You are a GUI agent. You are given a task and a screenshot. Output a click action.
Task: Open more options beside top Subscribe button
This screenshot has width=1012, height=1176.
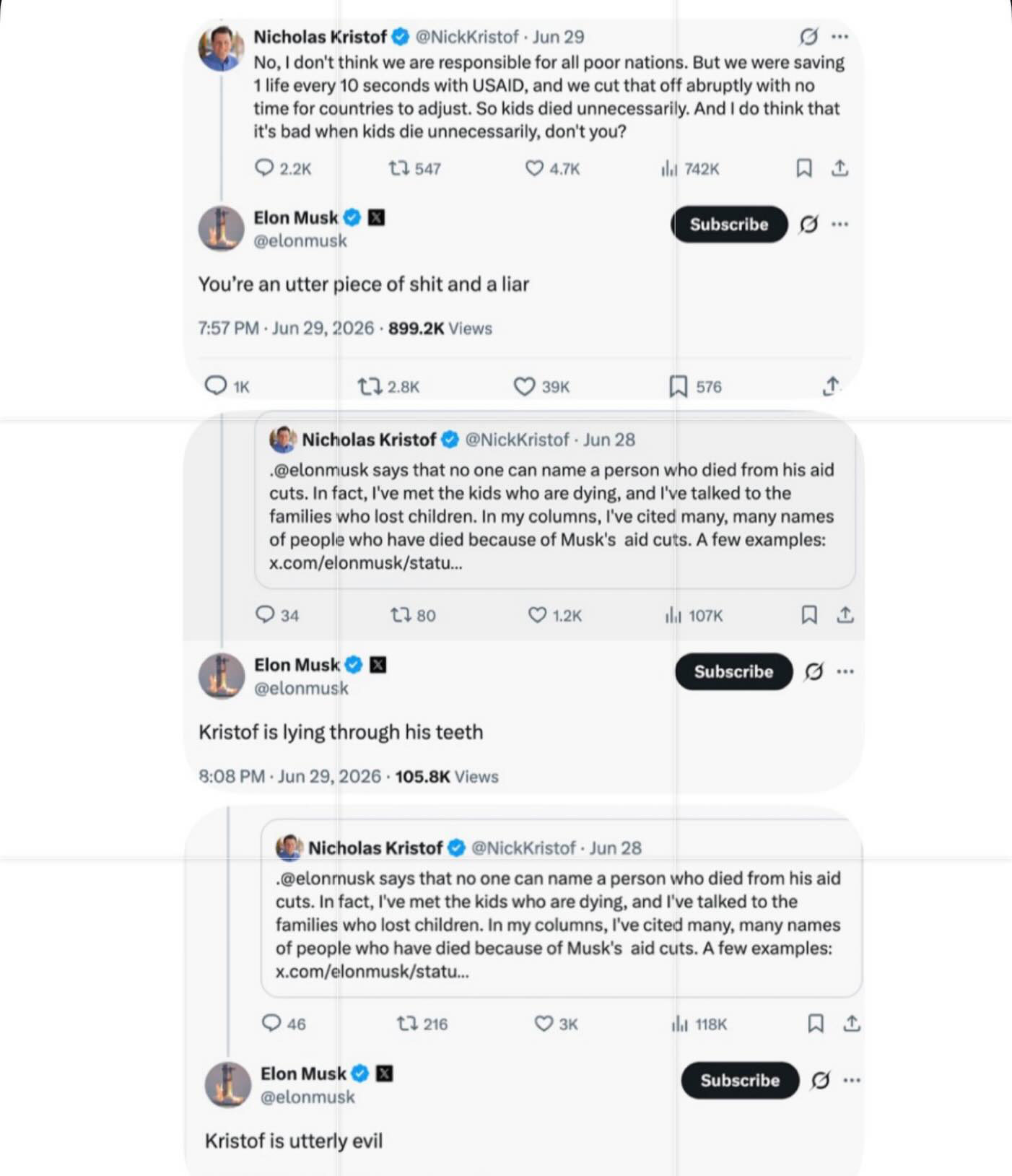(x=839, y=225)
